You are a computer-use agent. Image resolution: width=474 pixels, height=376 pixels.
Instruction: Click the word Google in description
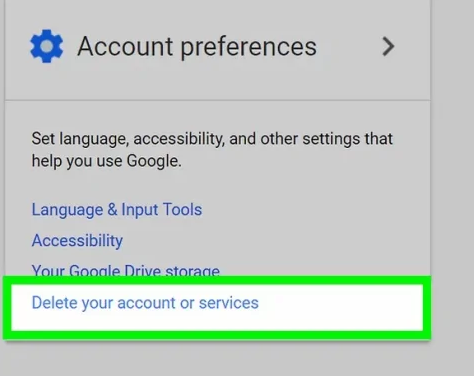coord(154,161)
